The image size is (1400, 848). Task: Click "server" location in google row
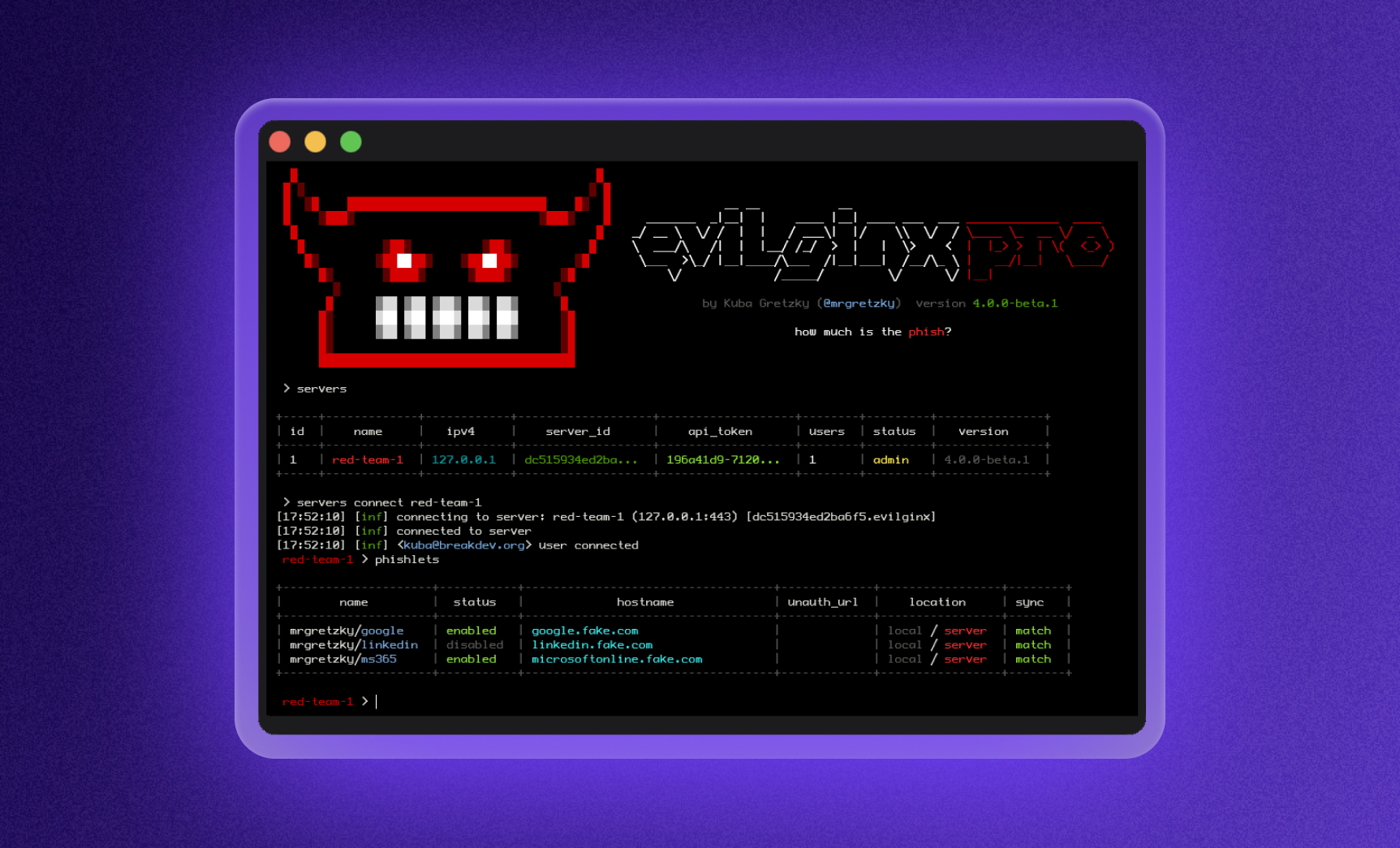[965, 631]
